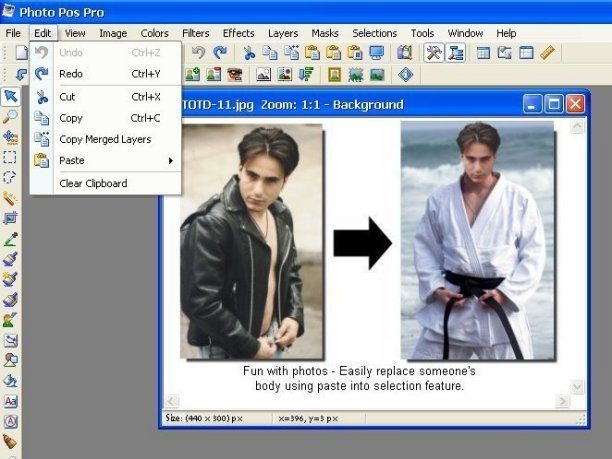Viewport: 612px width, 459px height.
Task: Select the curves line tool
Action: coord(10,340)
